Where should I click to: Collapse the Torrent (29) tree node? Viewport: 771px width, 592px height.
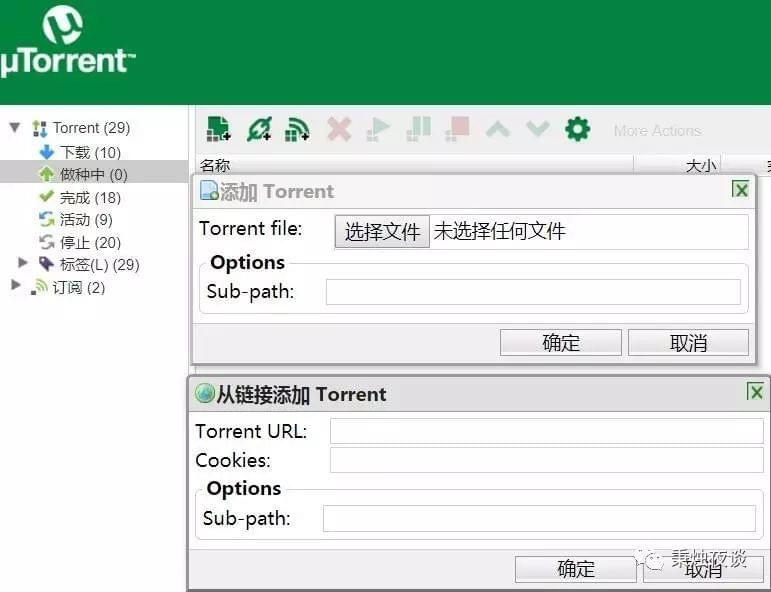tap(15, 128)
